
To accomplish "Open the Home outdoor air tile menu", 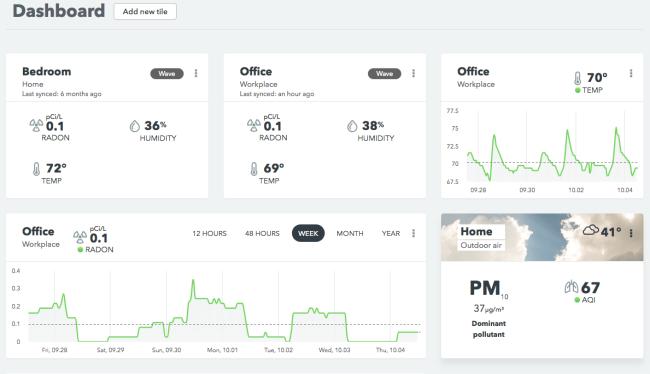I will [631, 233].
